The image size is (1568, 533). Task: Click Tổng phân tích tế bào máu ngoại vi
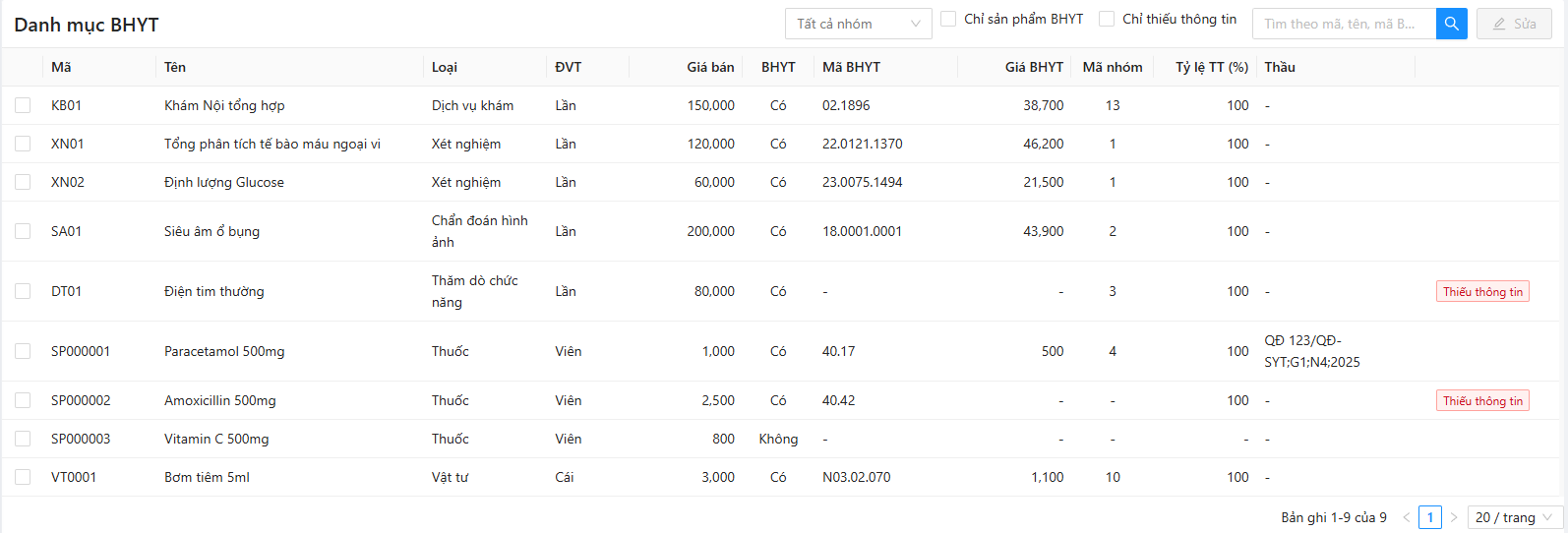click(272, 144)
